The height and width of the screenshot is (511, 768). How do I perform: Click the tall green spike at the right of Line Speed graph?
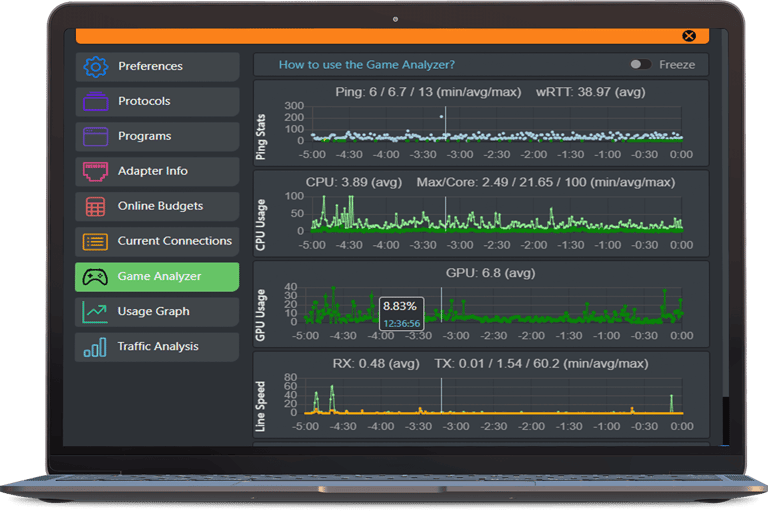click(672, 403)
